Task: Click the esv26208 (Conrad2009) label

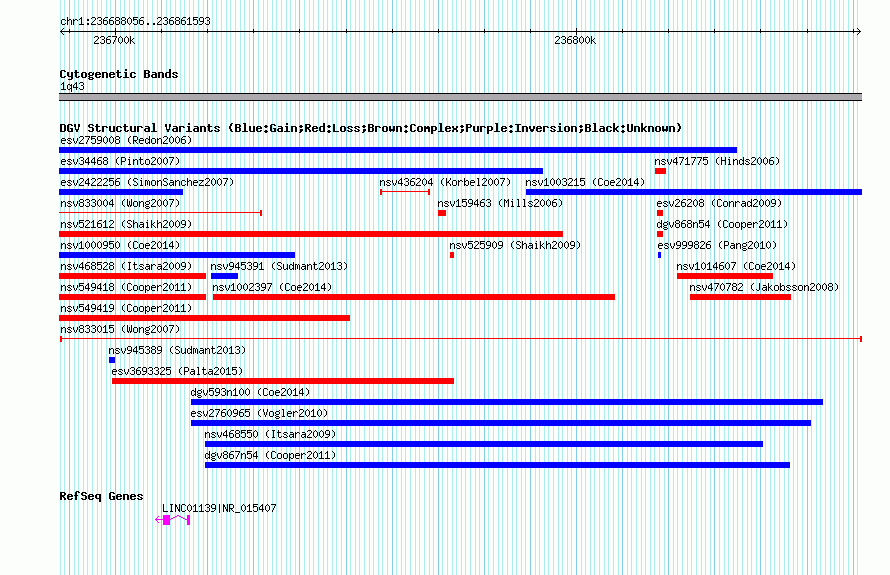Action: [719, 203]
